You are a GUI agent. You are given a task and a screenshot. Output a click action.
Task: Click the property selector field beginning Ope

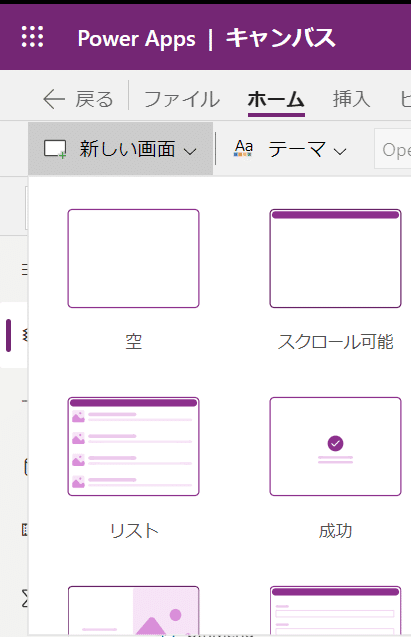tap(392, 149)
